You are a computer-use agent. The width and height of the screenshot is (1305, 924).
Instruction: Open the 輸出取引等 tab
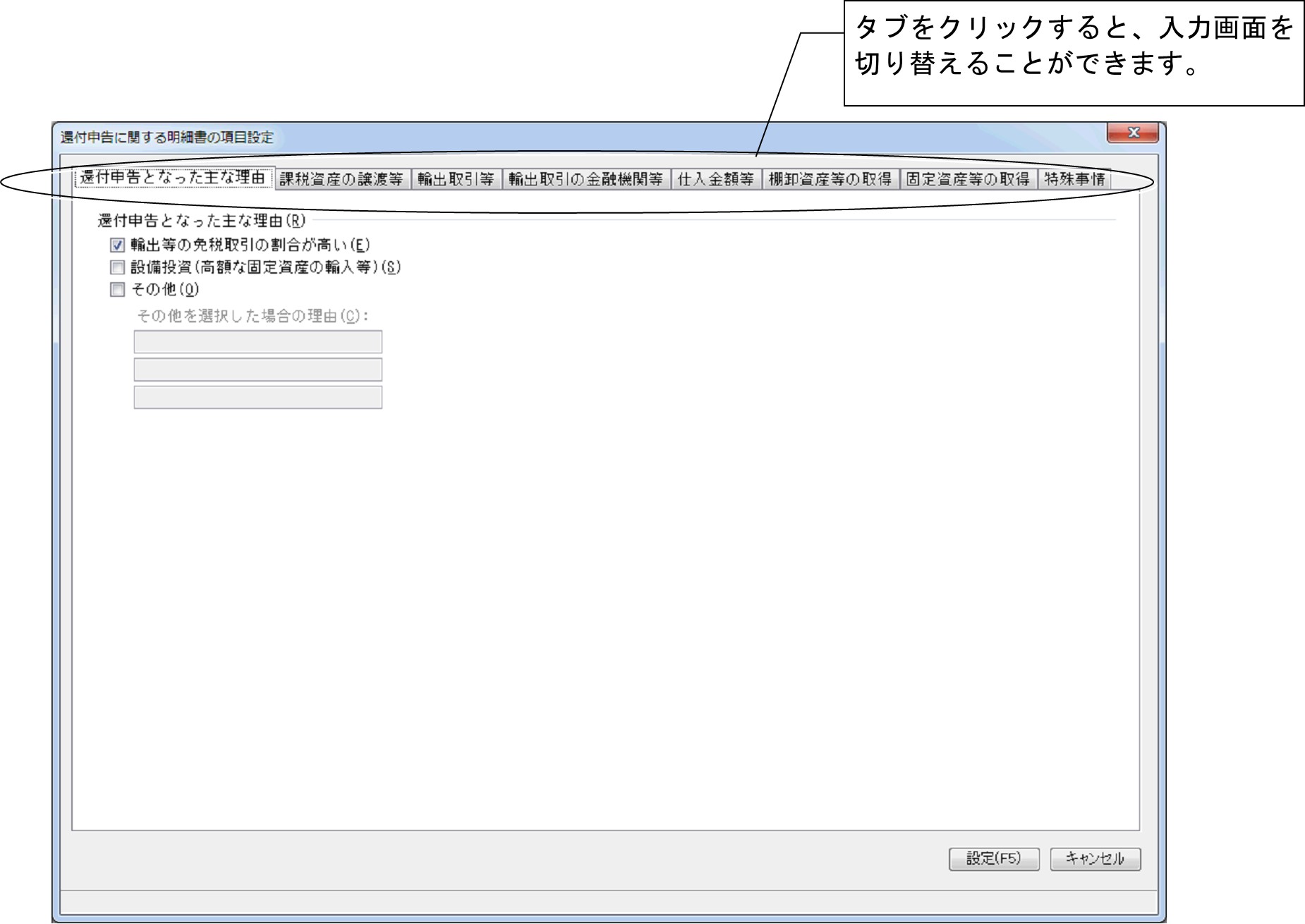click(x=456, y=180)
